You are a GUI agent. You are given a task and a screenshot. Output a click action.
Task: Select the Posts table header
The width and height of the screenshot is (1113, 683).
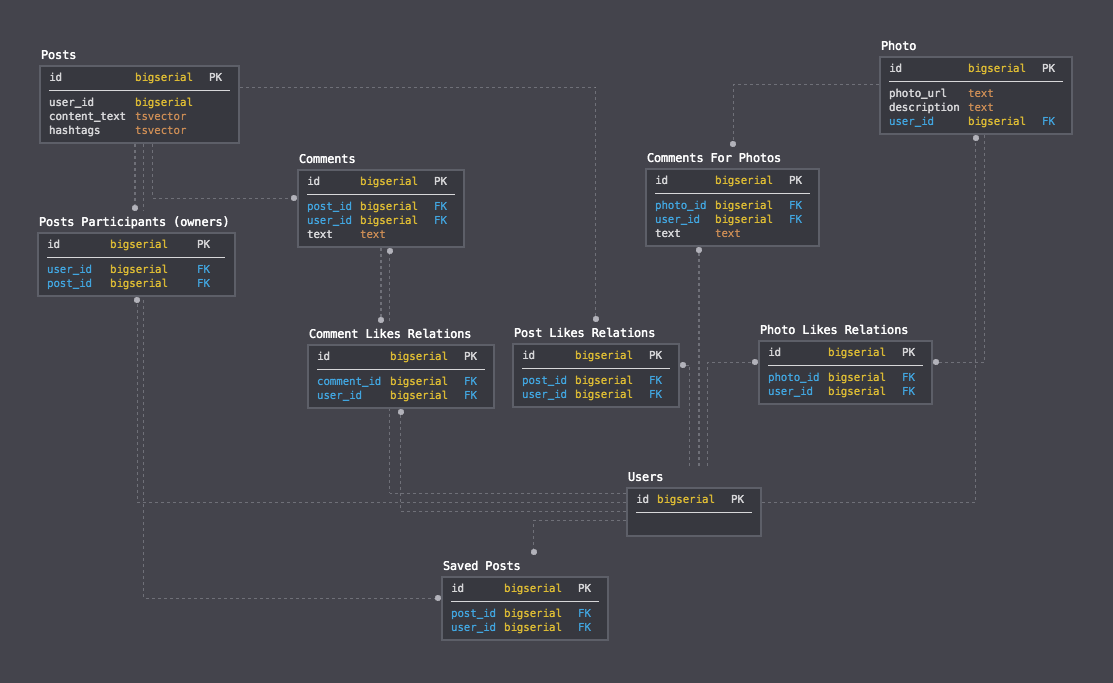coord(57,55)
